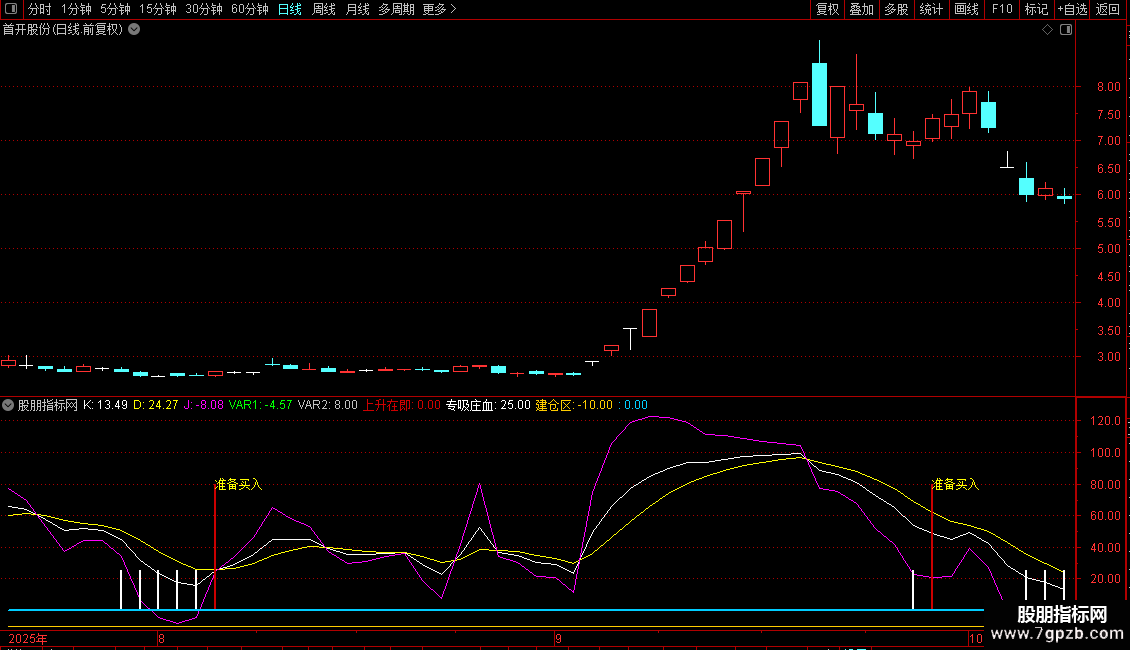Switch to 周线 weekly chart
The image size is (1130, 650).
[324, 9]
